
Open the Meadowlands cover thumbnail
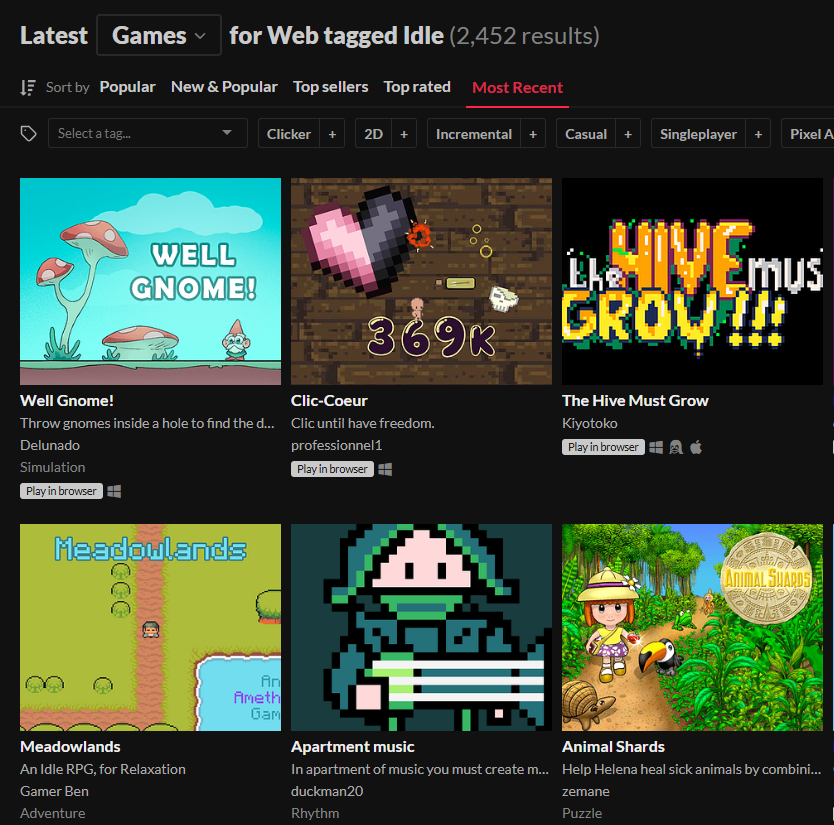click(151, 627)
